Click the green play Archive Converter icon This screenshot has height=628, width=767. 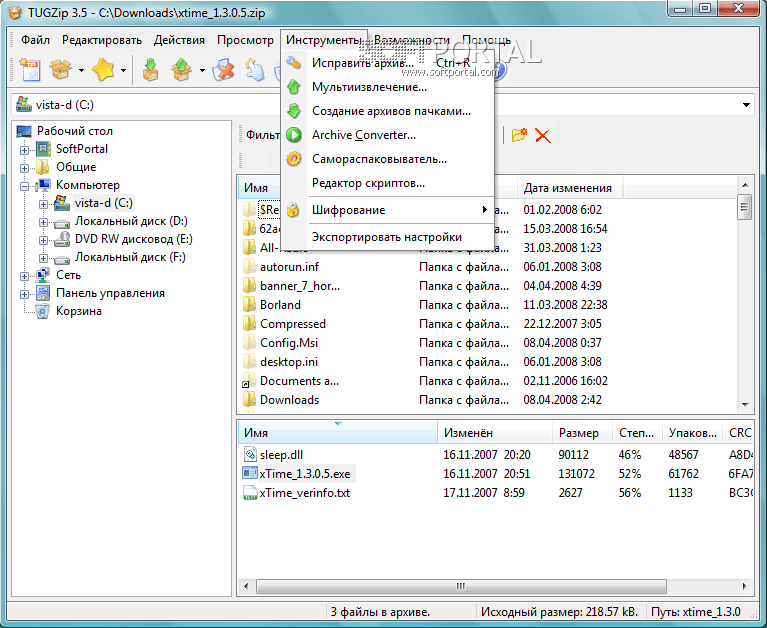tap(293, 135)
